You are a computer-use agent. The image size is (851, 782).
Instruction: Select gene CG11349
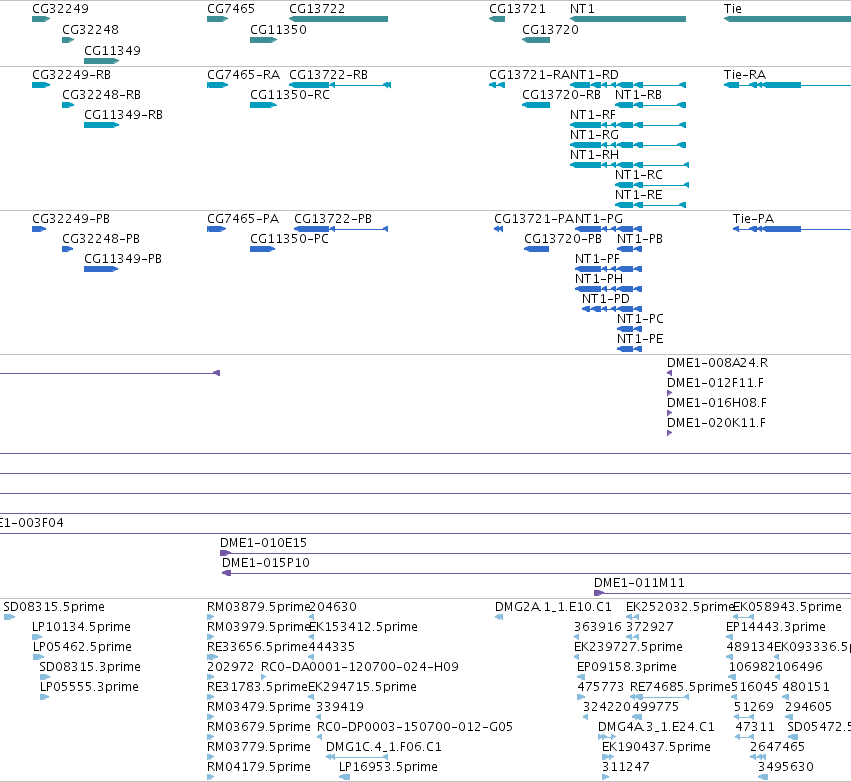[112, 50]
